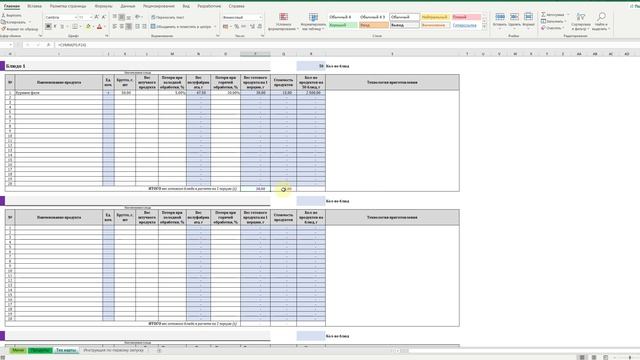Apply the Good (Хороший) green cell style
This screenshot has width=640, height=360.
[343, 25]
